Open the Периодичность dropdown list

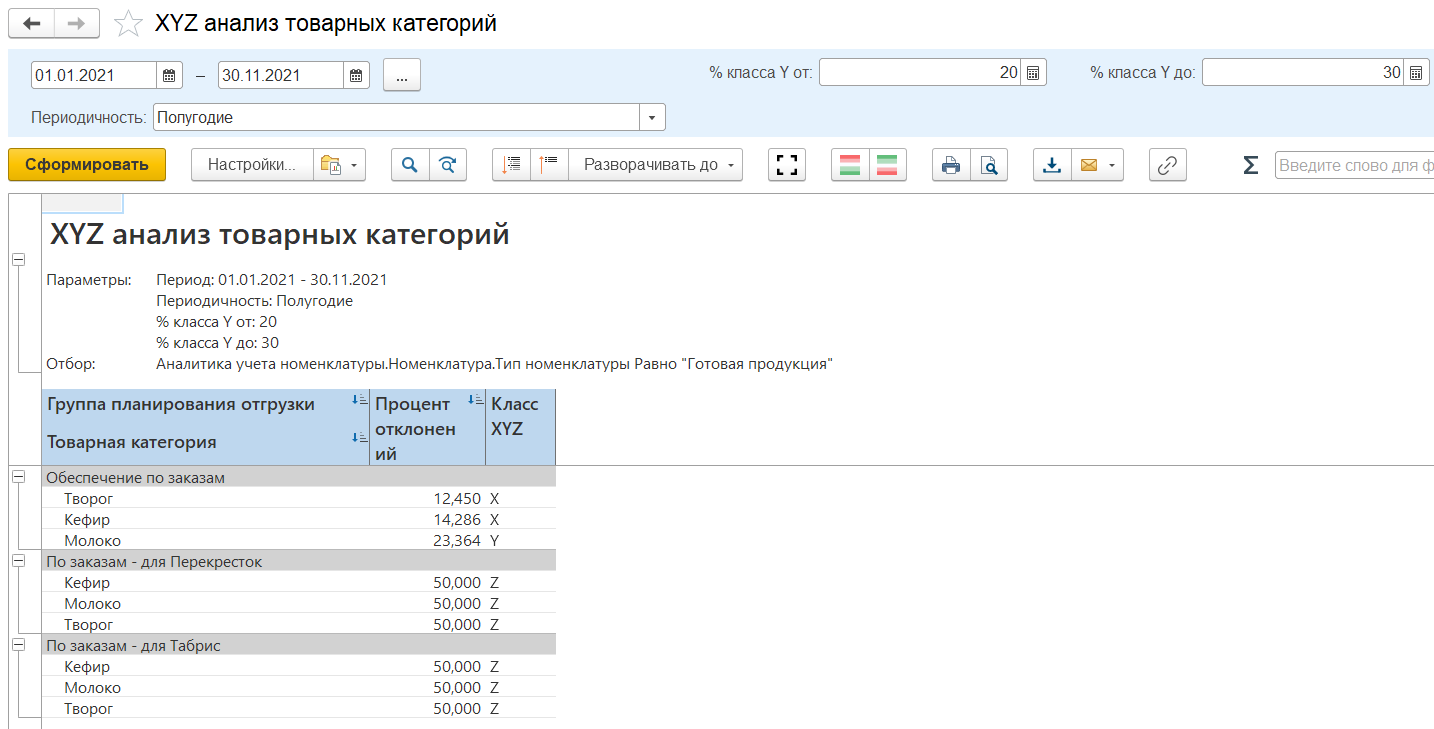click(652, 118)
